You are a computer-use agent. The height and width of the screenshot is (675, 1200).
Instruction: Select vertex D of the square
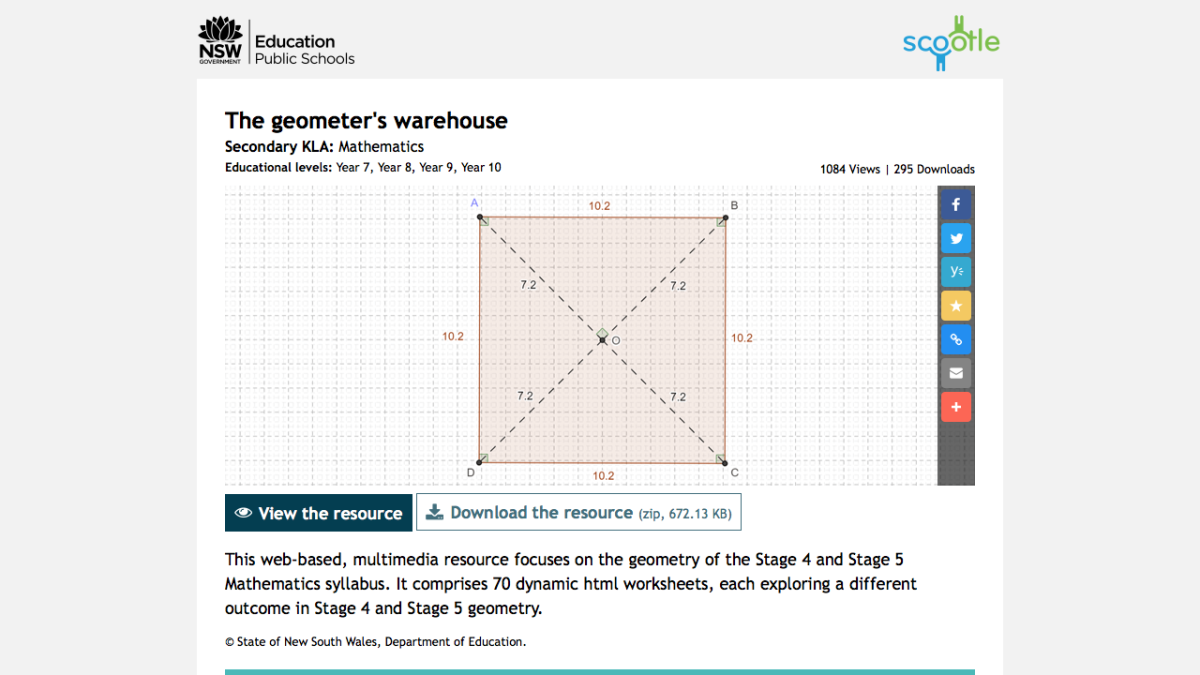(481, 461)
